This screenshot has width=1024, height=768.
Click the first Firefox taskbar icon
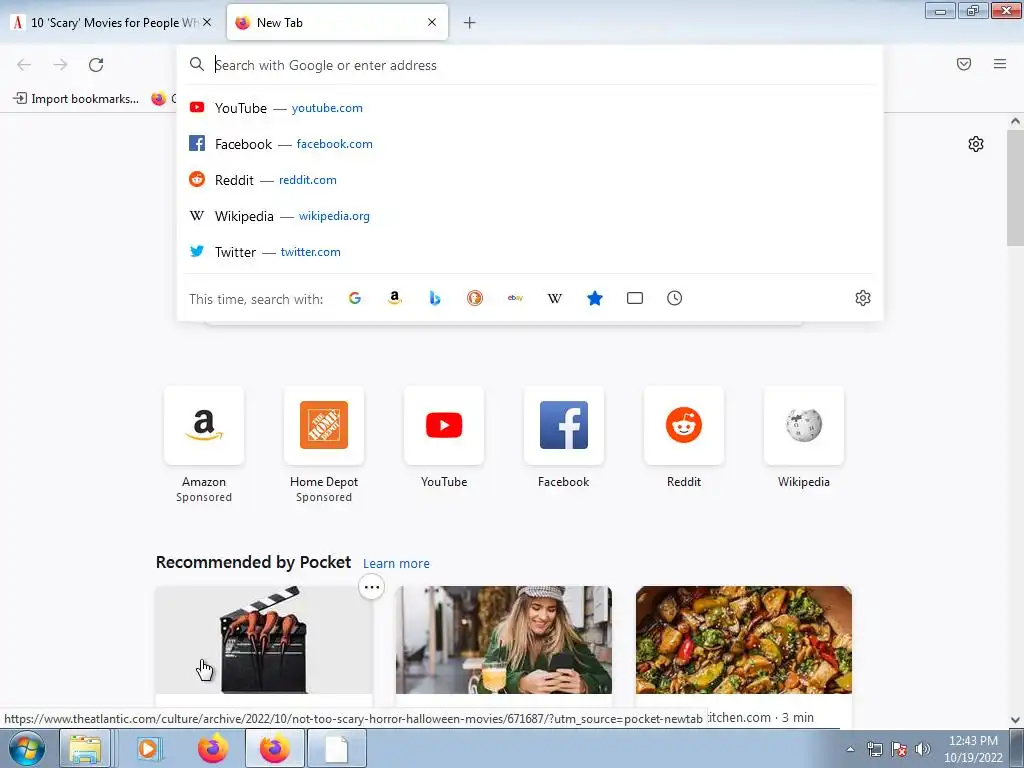coord(213,748)
